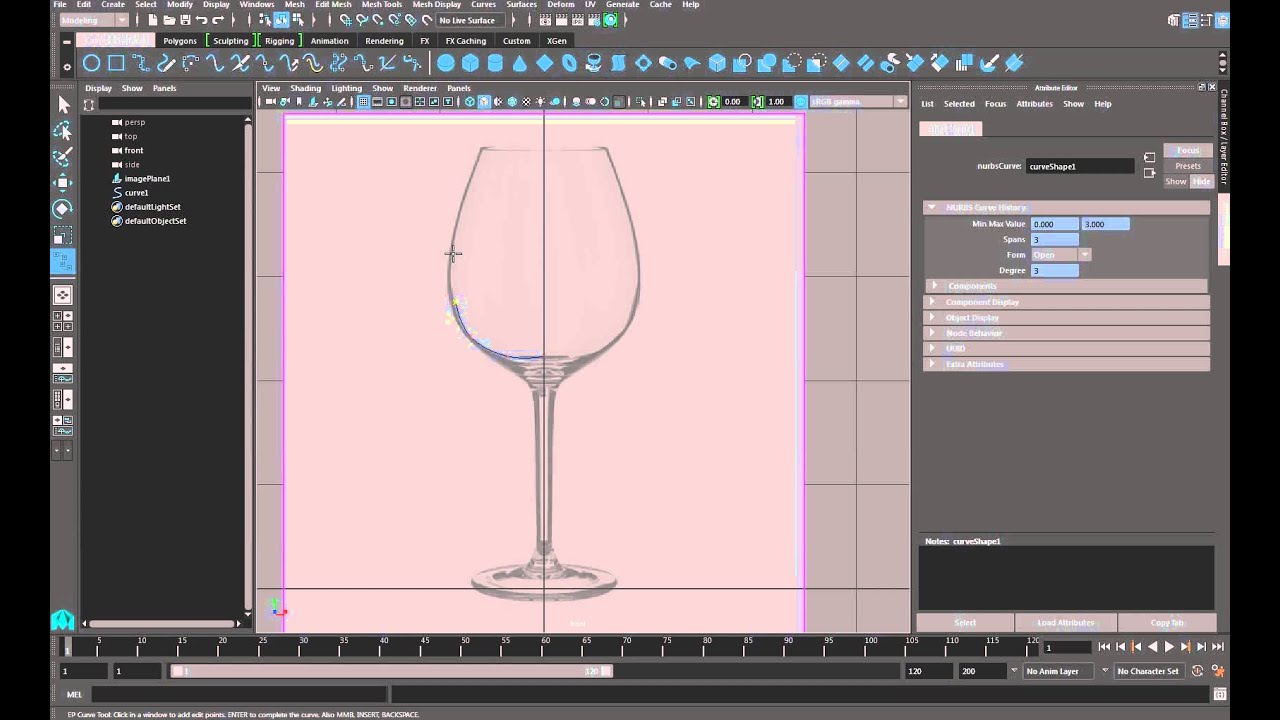
Task: Toggle Snap to grids in the status line
Action: coord(346,20)
